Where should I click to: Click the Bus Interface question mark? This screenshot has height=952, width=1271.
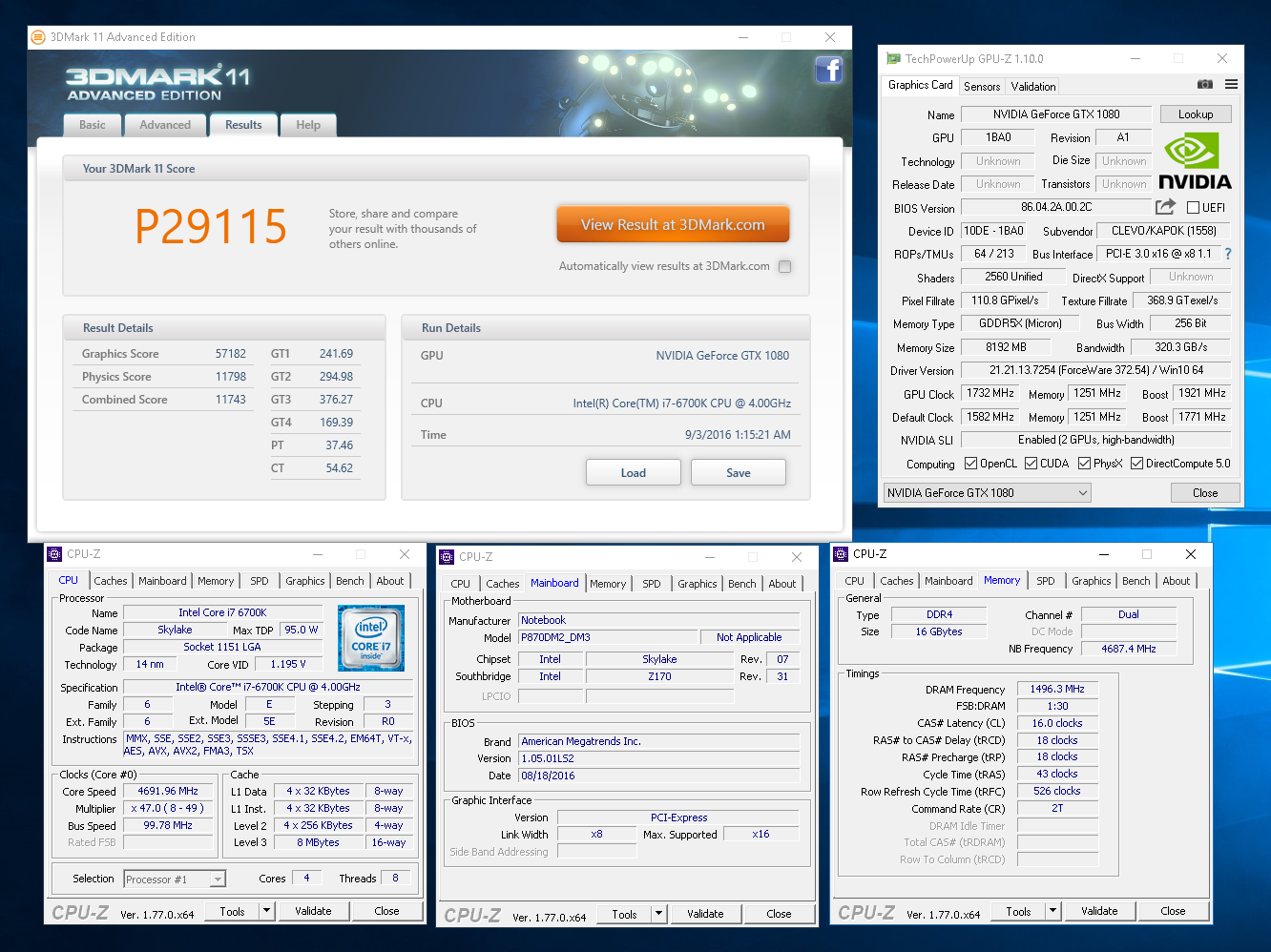pos(1228,254)
